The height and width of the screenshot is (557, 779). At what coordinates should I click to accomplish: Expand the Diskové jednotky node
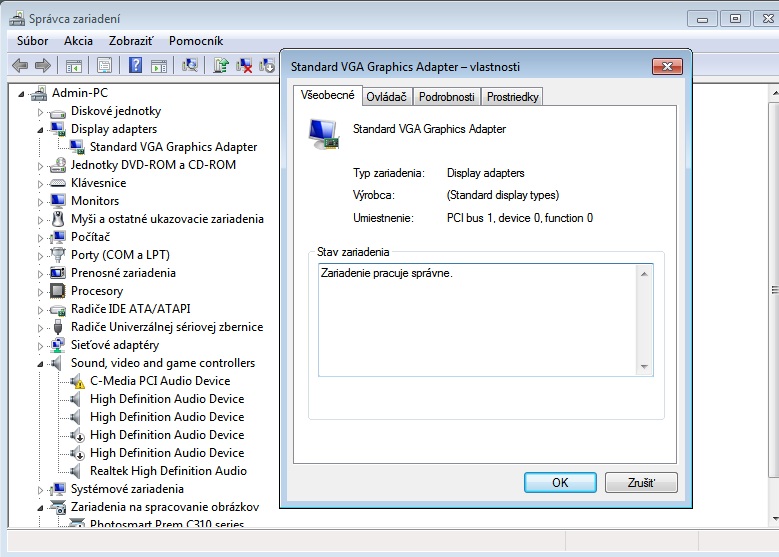point(40,112)
